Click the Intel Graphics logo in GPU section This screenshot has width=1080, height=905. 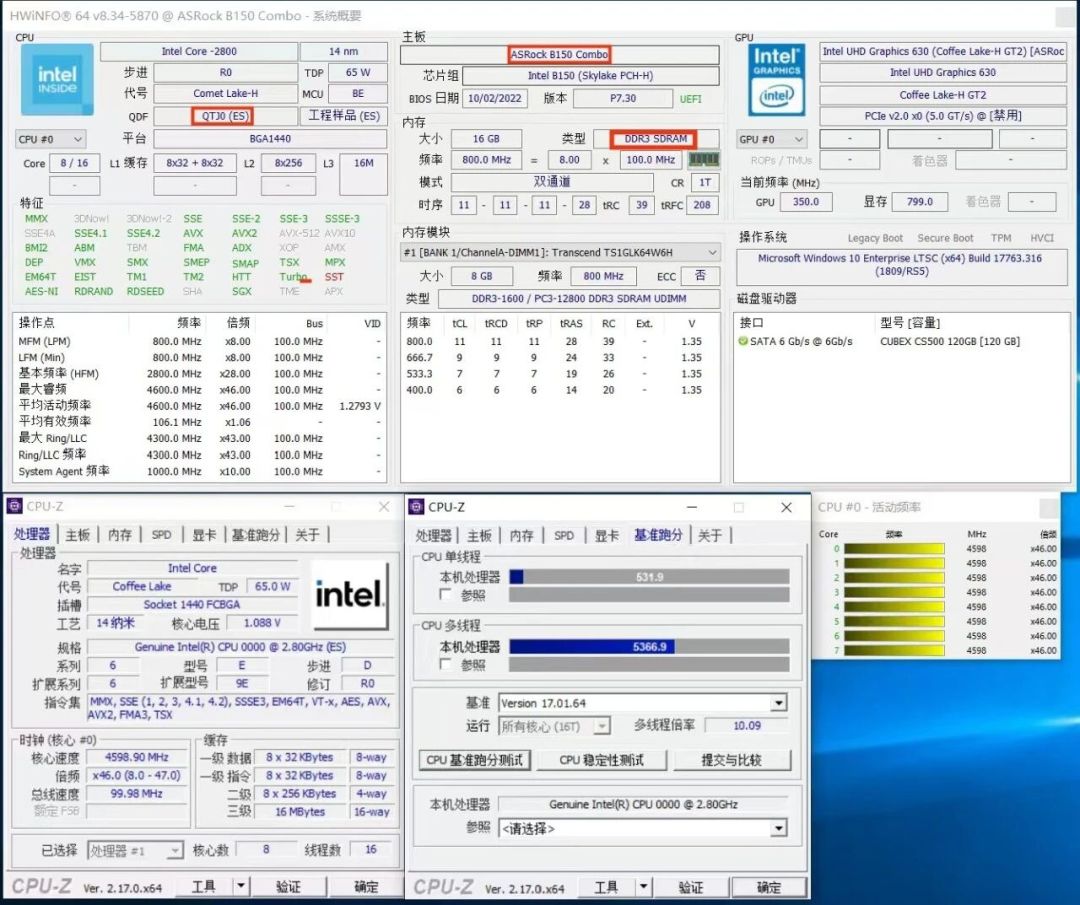[x=776, y=81]
